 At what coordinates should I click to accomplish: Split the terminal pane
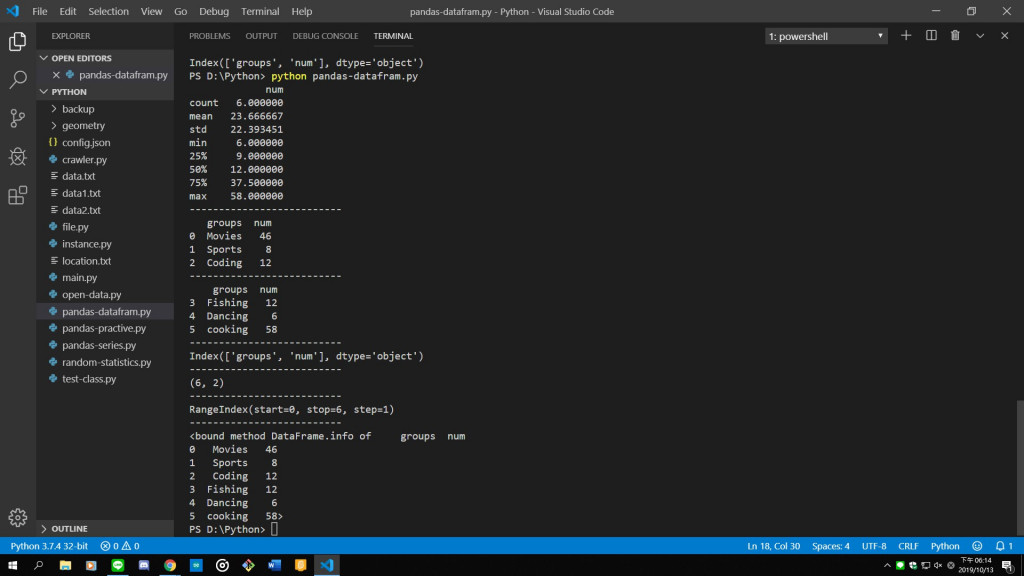pos(931,36)
